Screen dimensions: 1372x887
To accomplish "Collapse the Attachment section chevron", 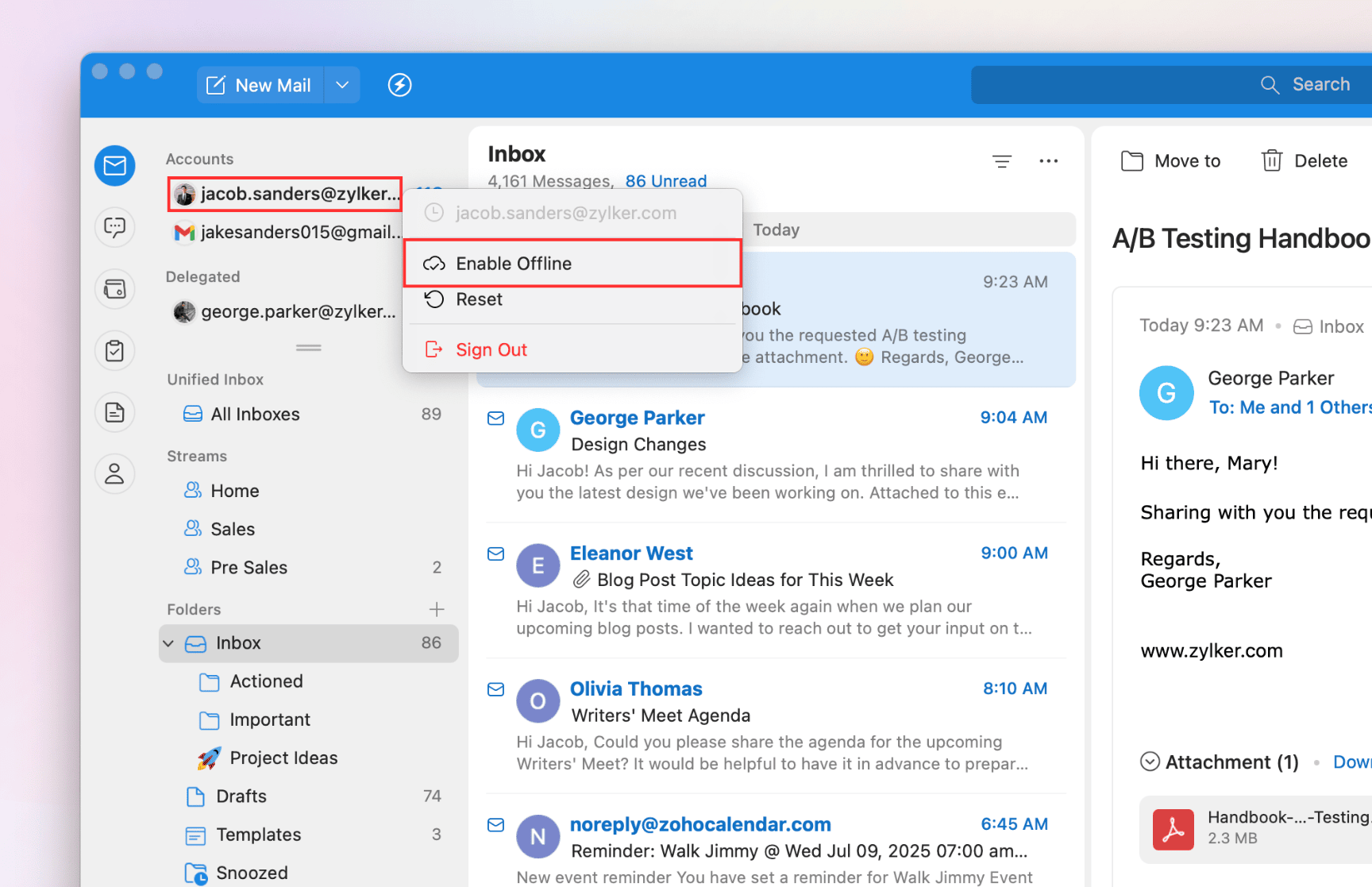I will click(x=1149, y=762).
